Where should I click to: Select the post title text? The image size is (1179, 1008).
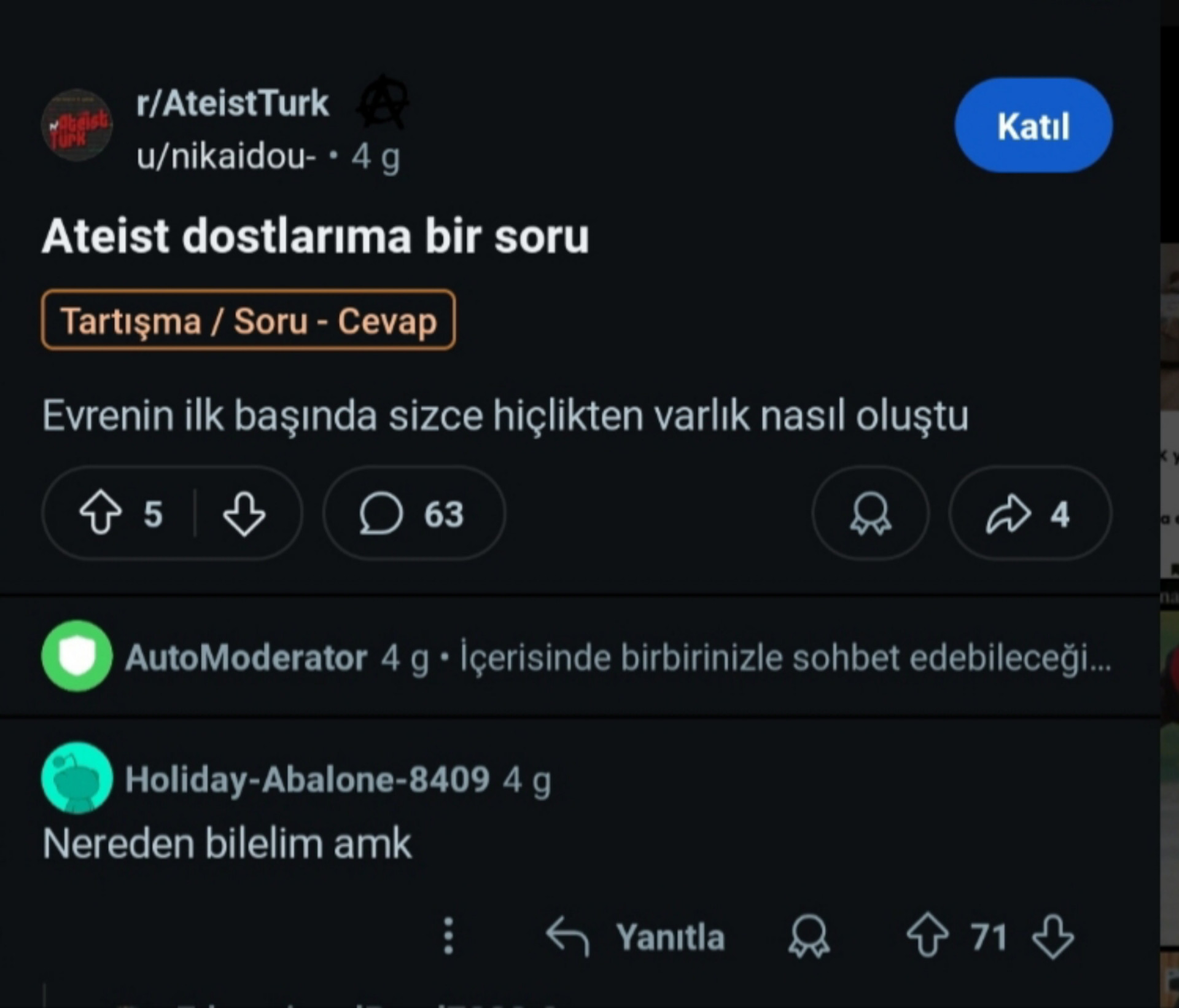tap(315, 236)
